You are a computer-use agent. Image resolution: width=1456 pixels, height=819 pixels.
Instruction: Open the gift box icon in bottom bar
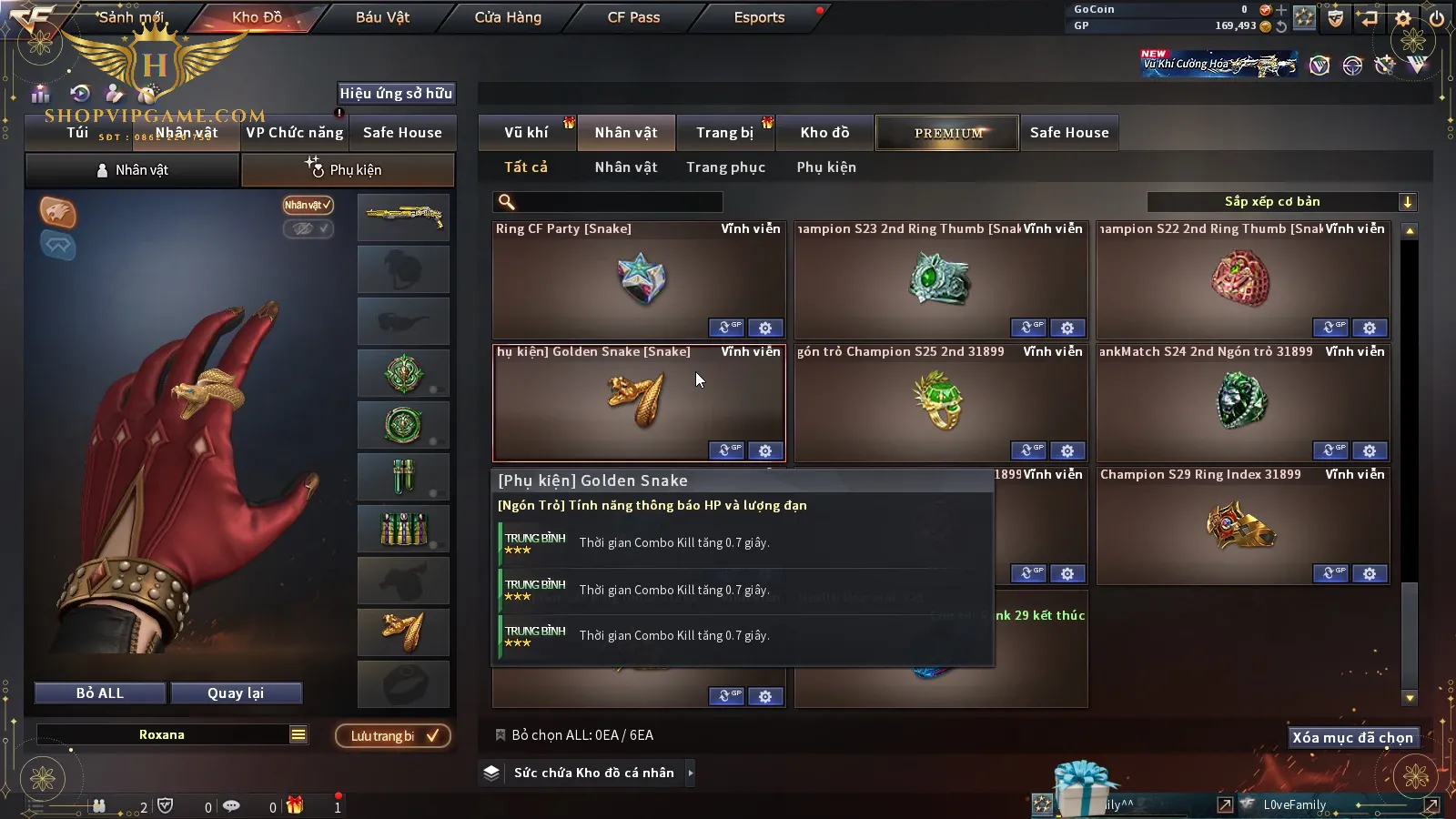point(294,805)
